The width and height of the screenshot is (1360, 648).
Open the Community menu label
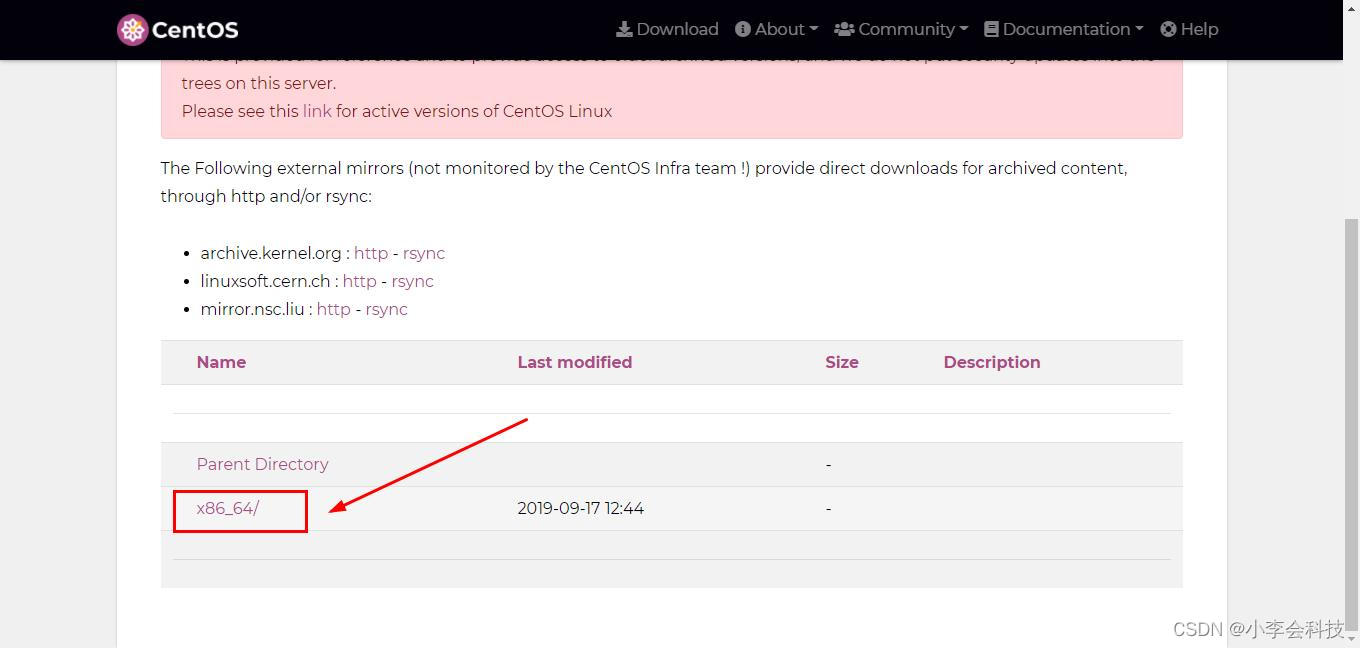point(906,29)
